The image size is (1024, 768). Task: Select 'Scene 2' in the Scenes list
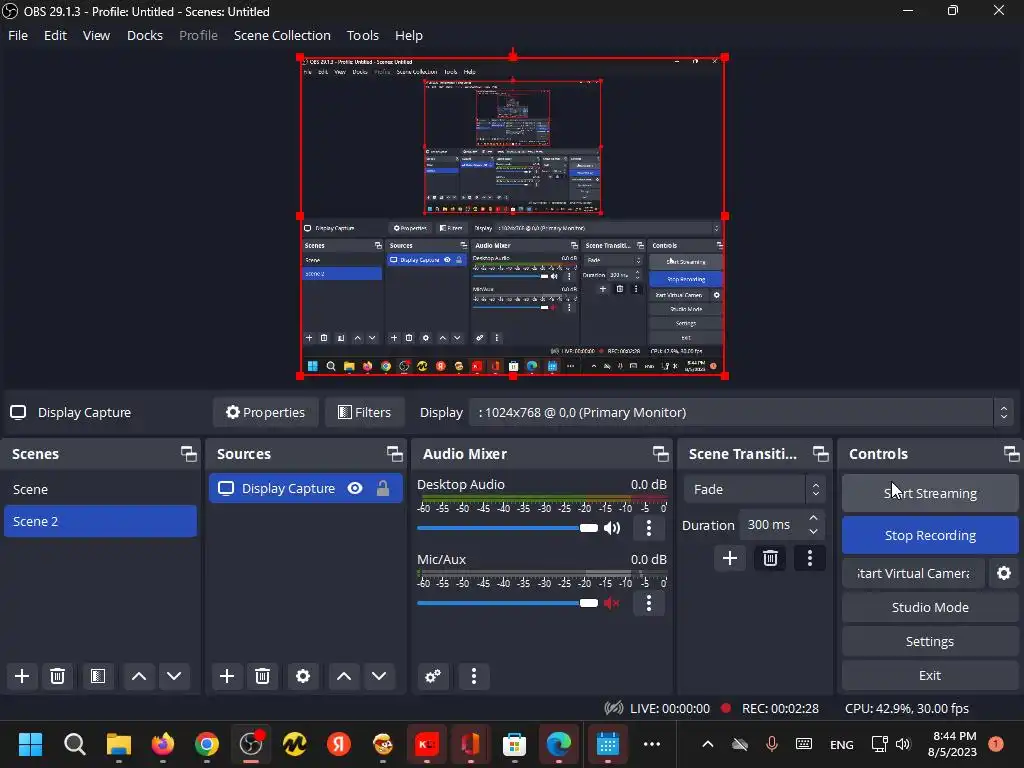101,521
